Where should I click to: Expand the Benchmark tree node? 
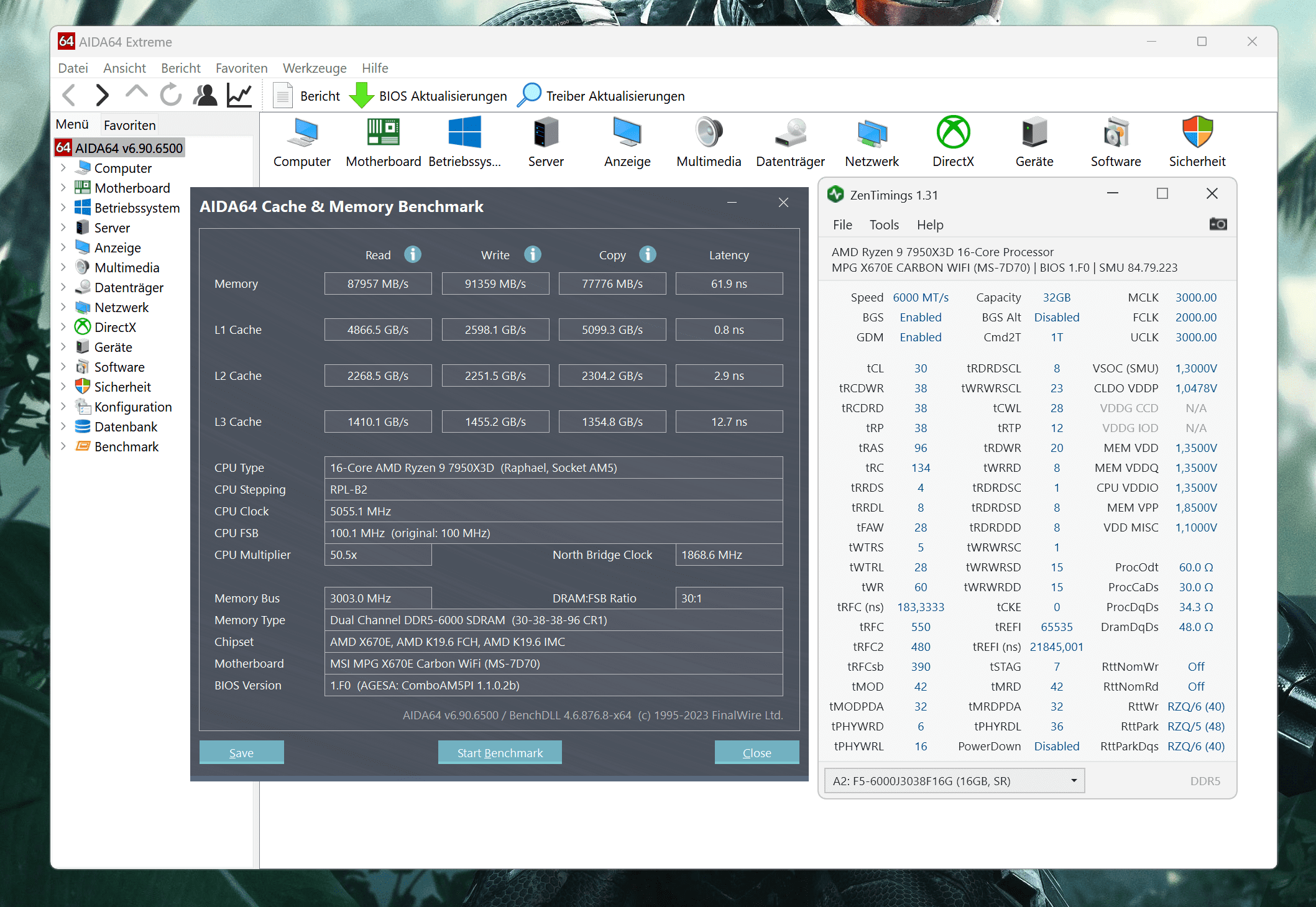tap(63, 446)
